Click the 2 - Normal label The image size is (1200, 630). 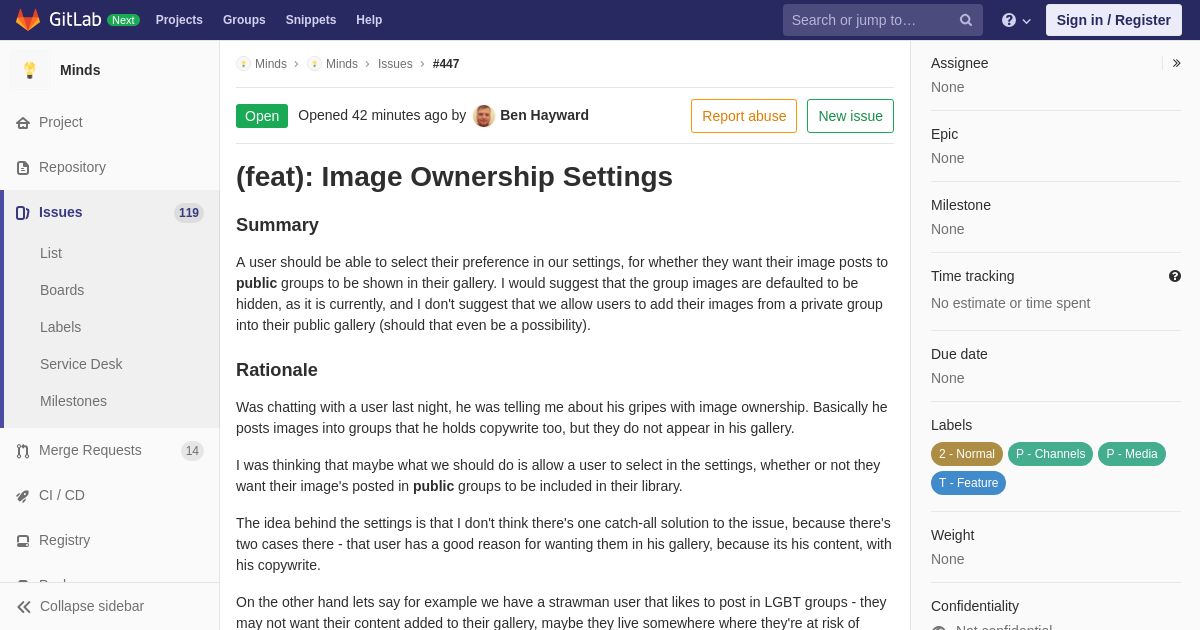967,454
